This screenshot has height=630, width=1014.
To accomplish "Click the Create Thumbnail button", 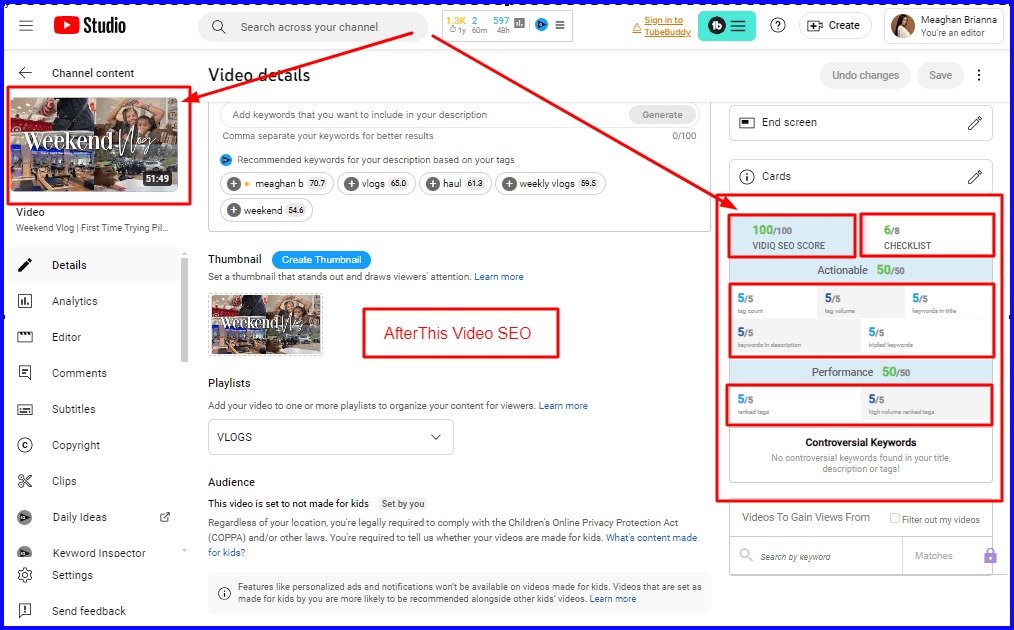I will 321,260.
